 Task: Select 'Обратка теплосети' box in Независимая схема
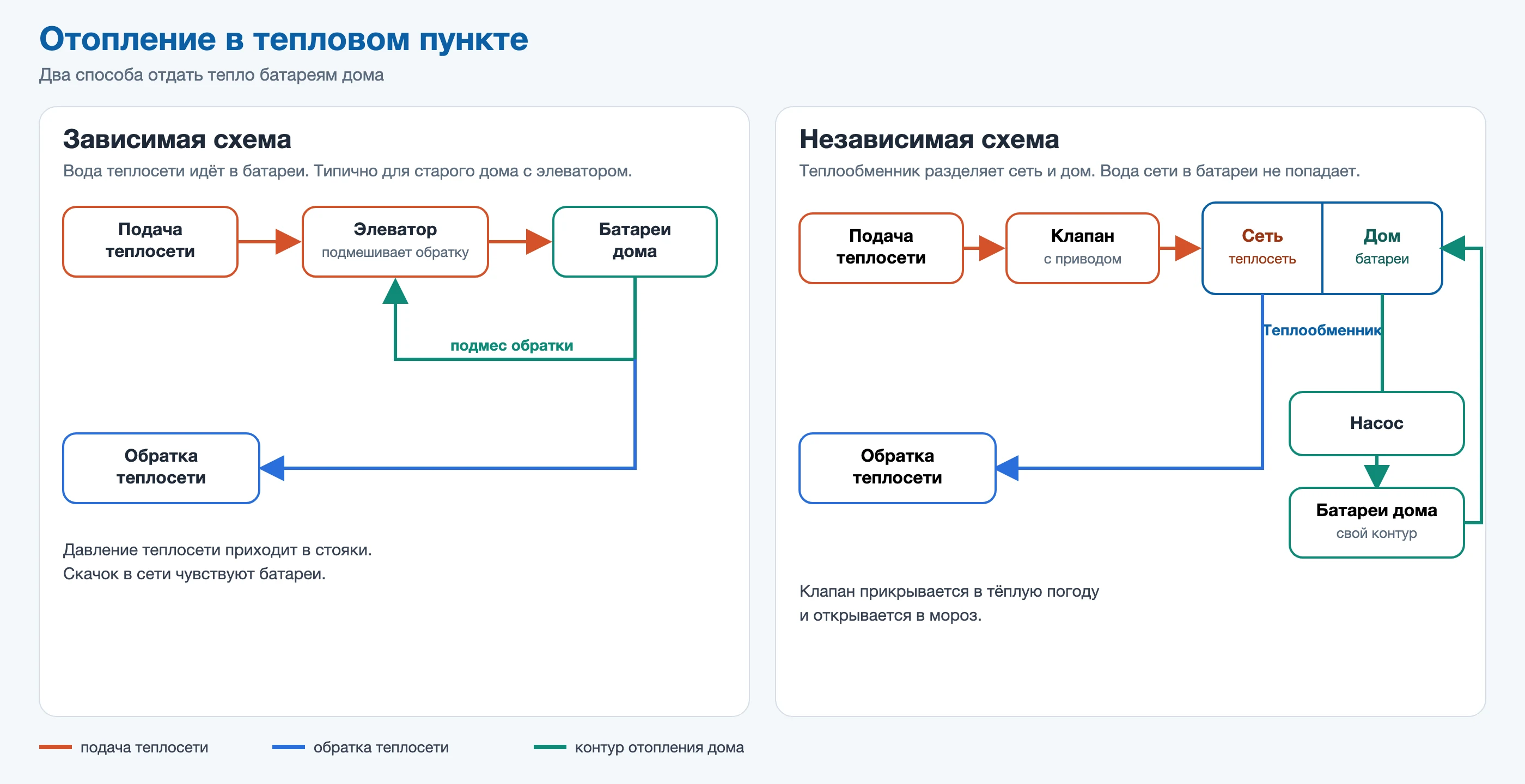click(897, 468)
